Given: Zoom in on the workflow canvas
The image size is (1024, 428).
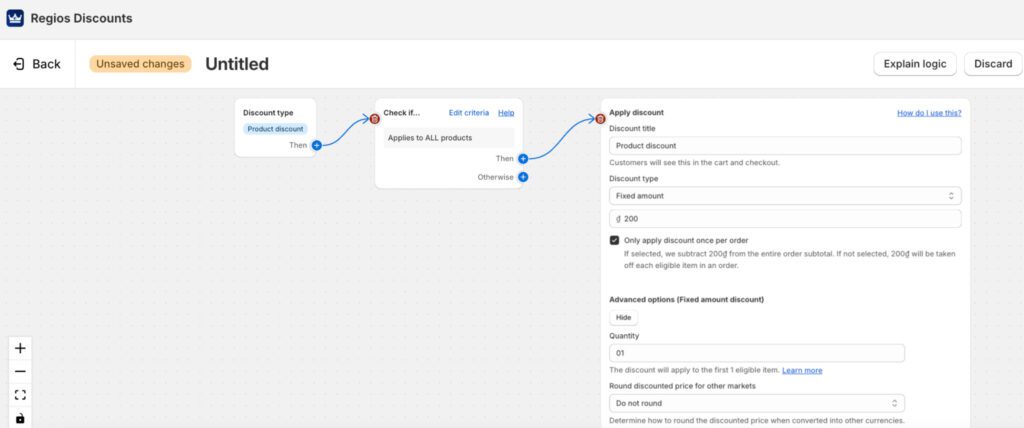Looking at the screenshot, I should coord(20,348).
